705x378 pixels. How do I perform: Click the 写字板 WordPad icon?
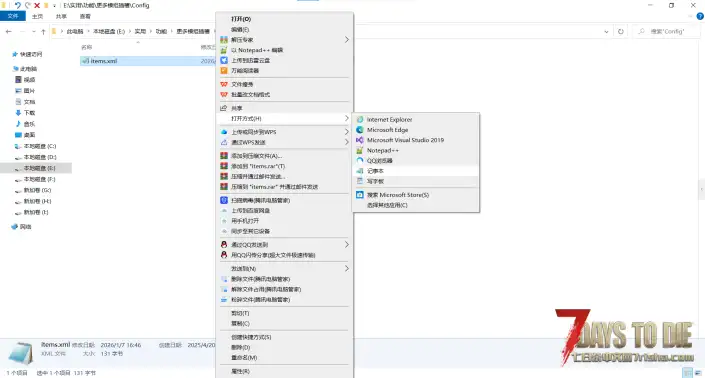coord(360,181)
